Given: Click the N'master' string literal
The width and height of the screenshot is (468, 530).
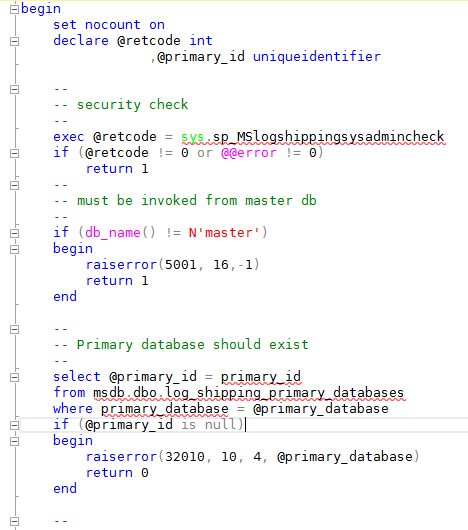Looking at the screenshot, I should tap(224, 233).
